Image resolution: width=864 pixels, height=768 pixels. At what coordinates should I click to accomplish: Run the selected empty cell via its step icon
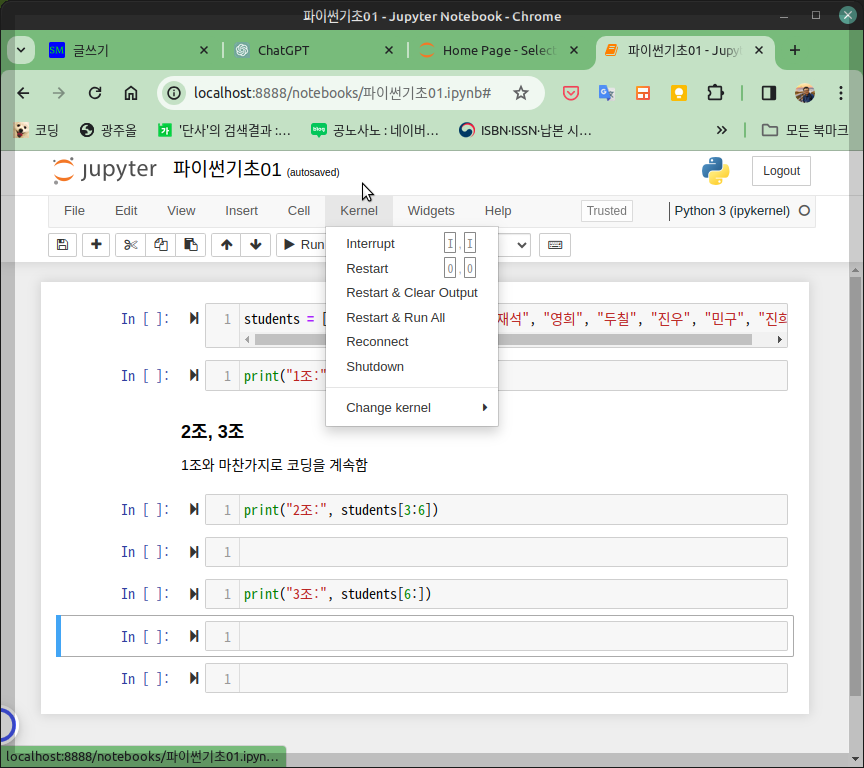(x=194, y=636)
